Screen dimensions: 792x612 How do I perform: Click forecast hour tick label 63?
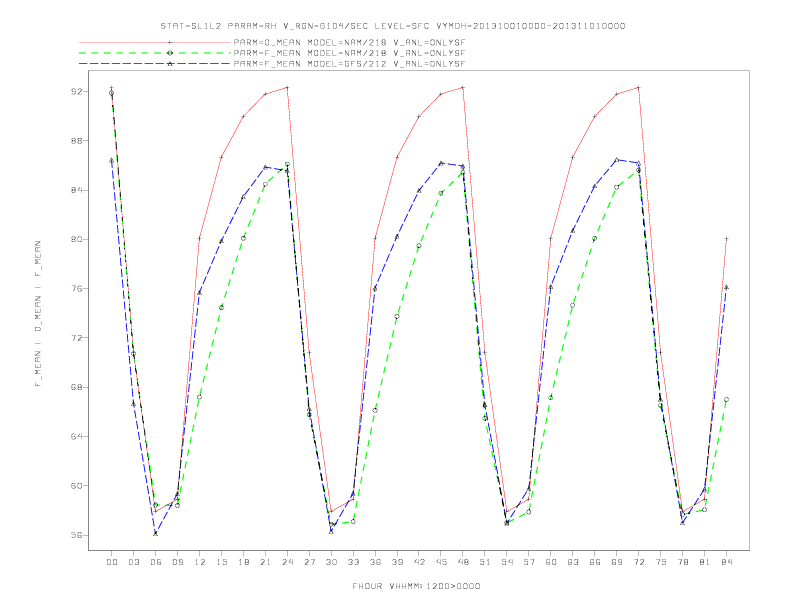[573, 562]
